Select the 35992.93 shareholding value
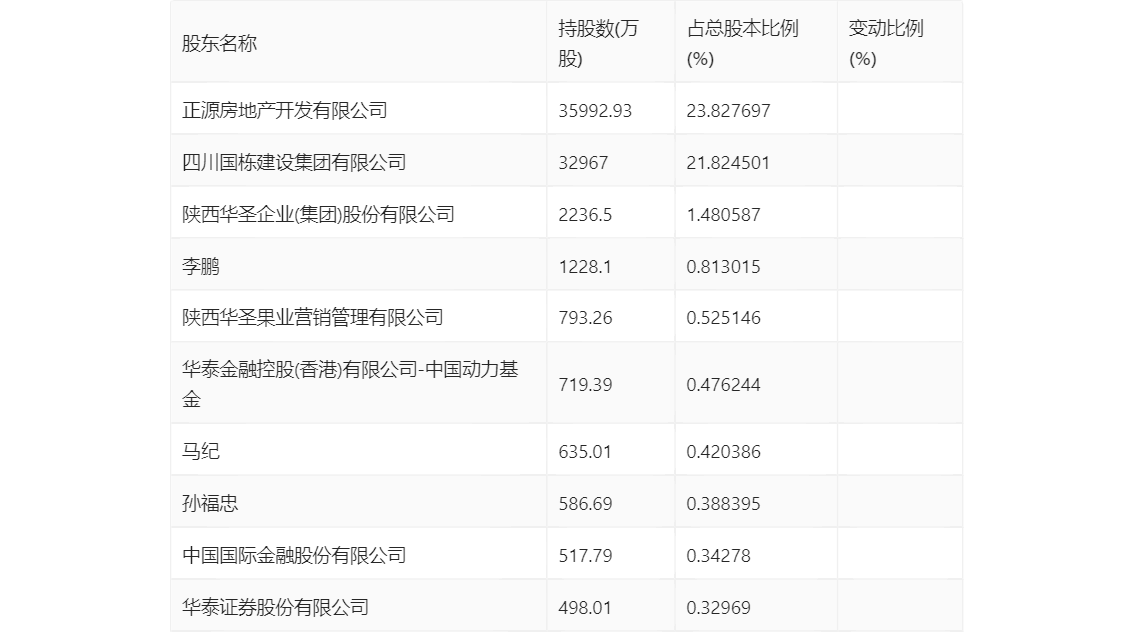 click(x=595, y=111)
